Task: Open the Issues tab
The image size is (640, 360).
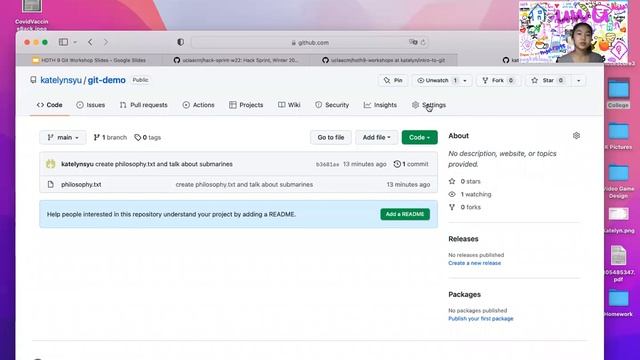Action: coord(91,105)
